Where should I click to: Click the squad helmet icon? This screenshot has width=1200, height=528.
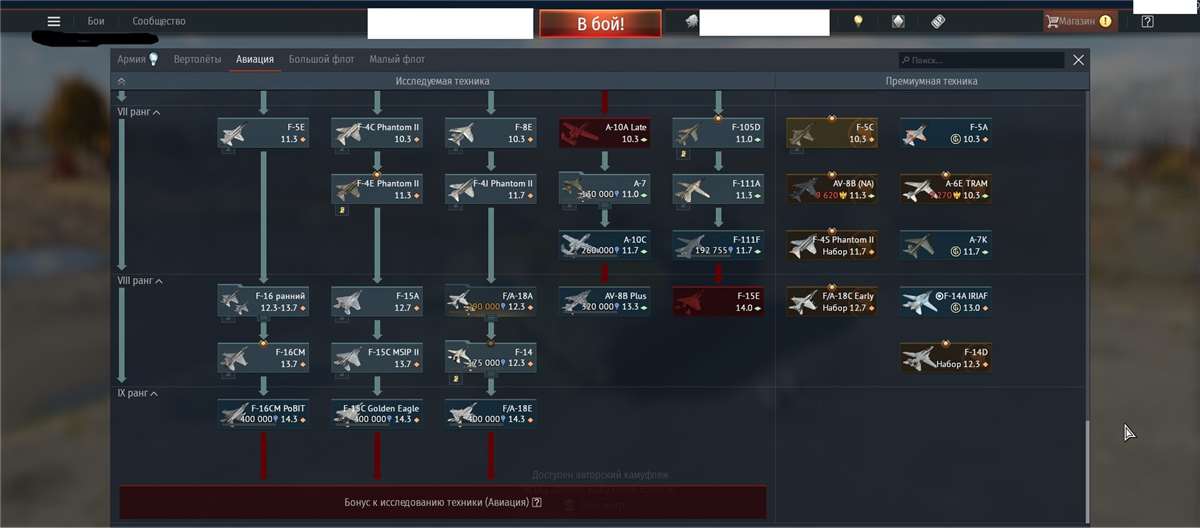tap(690, 21)
